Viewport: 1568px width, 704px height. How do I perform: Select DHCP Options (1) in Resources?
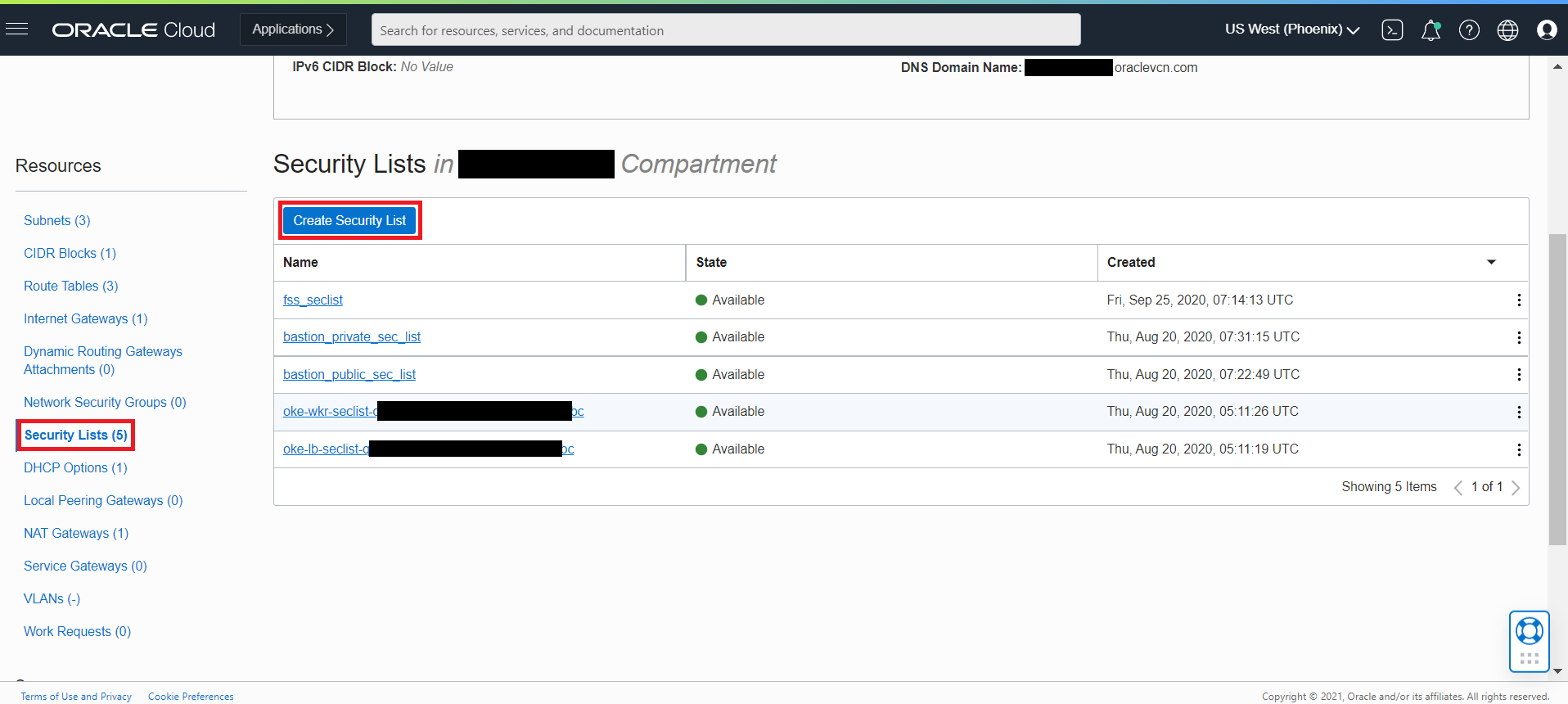[75, 468]
